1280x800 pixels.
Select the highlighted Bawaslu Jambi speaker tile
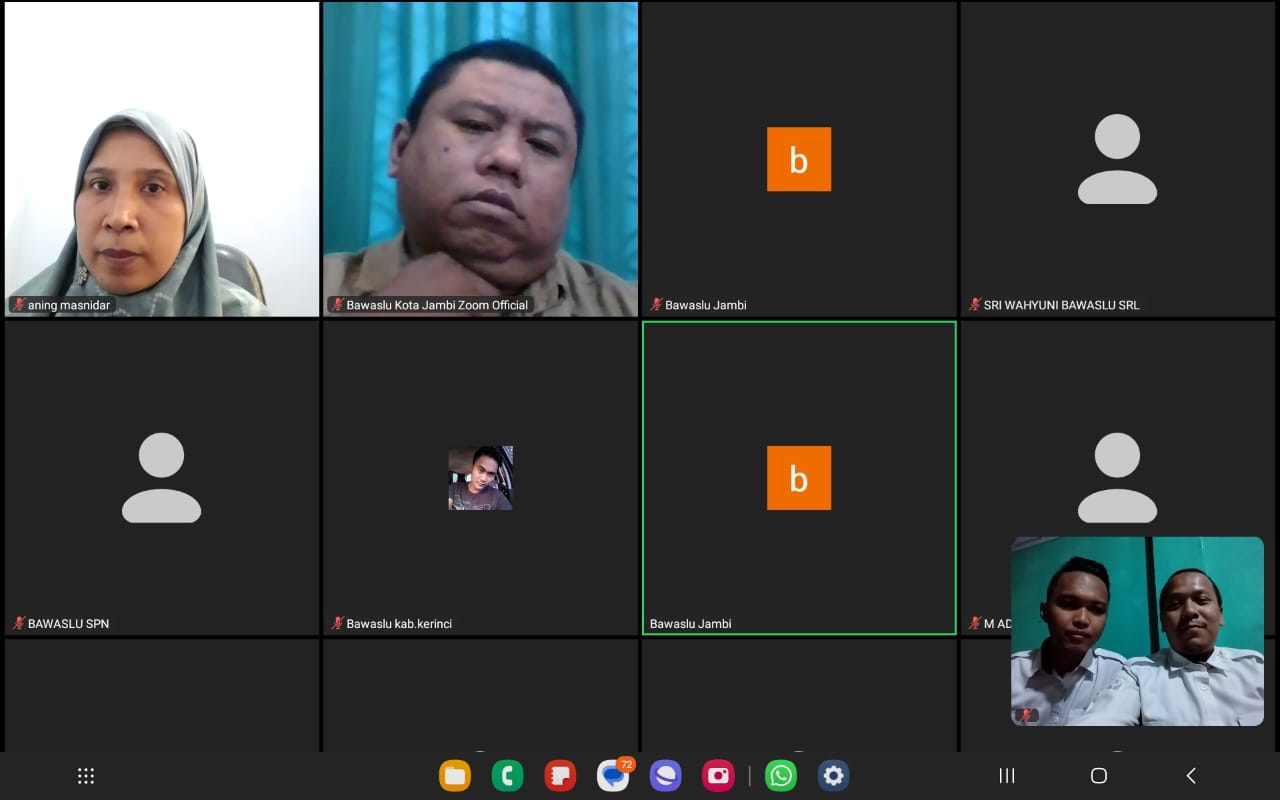click(799, 477)
